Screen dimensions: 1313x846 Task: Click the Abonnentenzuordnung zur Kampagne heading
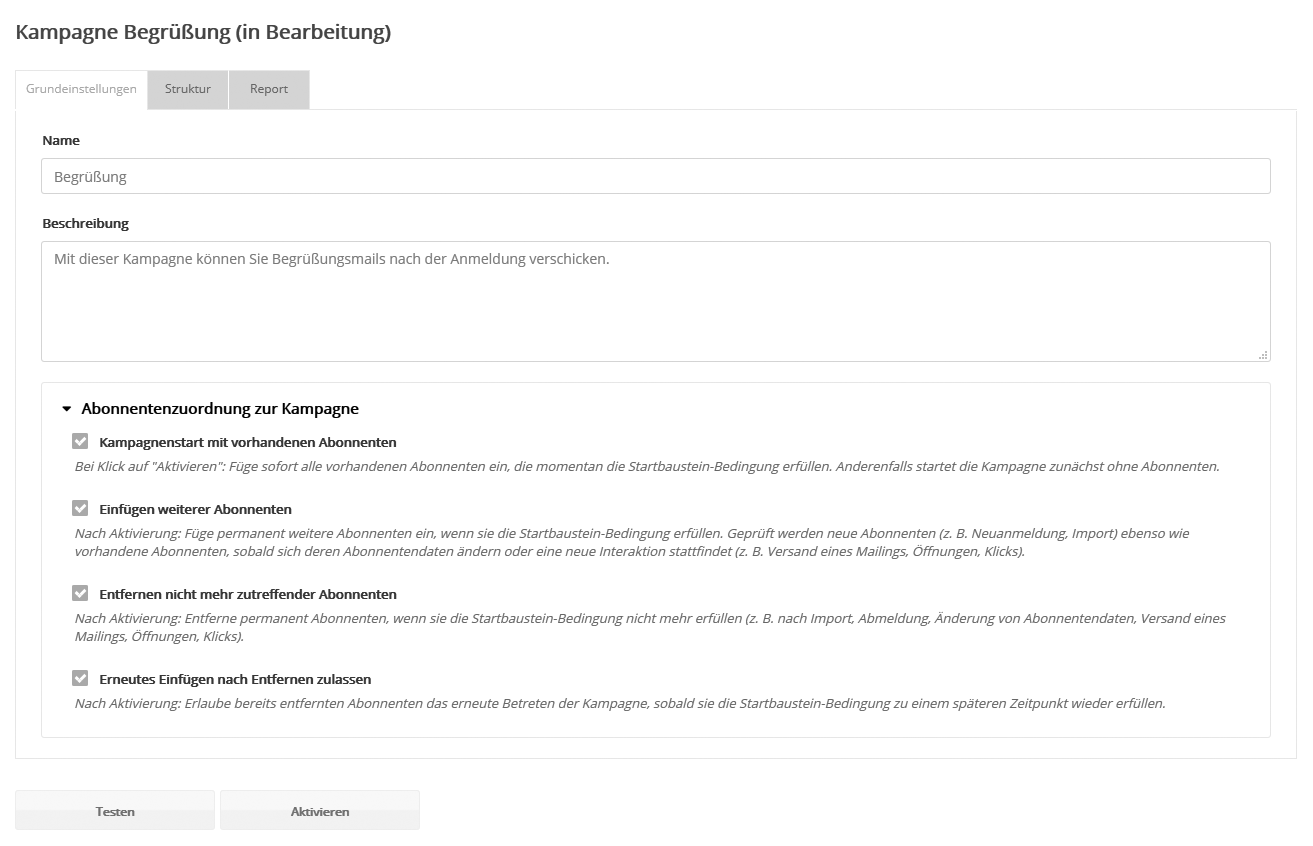tap(220, 409)
